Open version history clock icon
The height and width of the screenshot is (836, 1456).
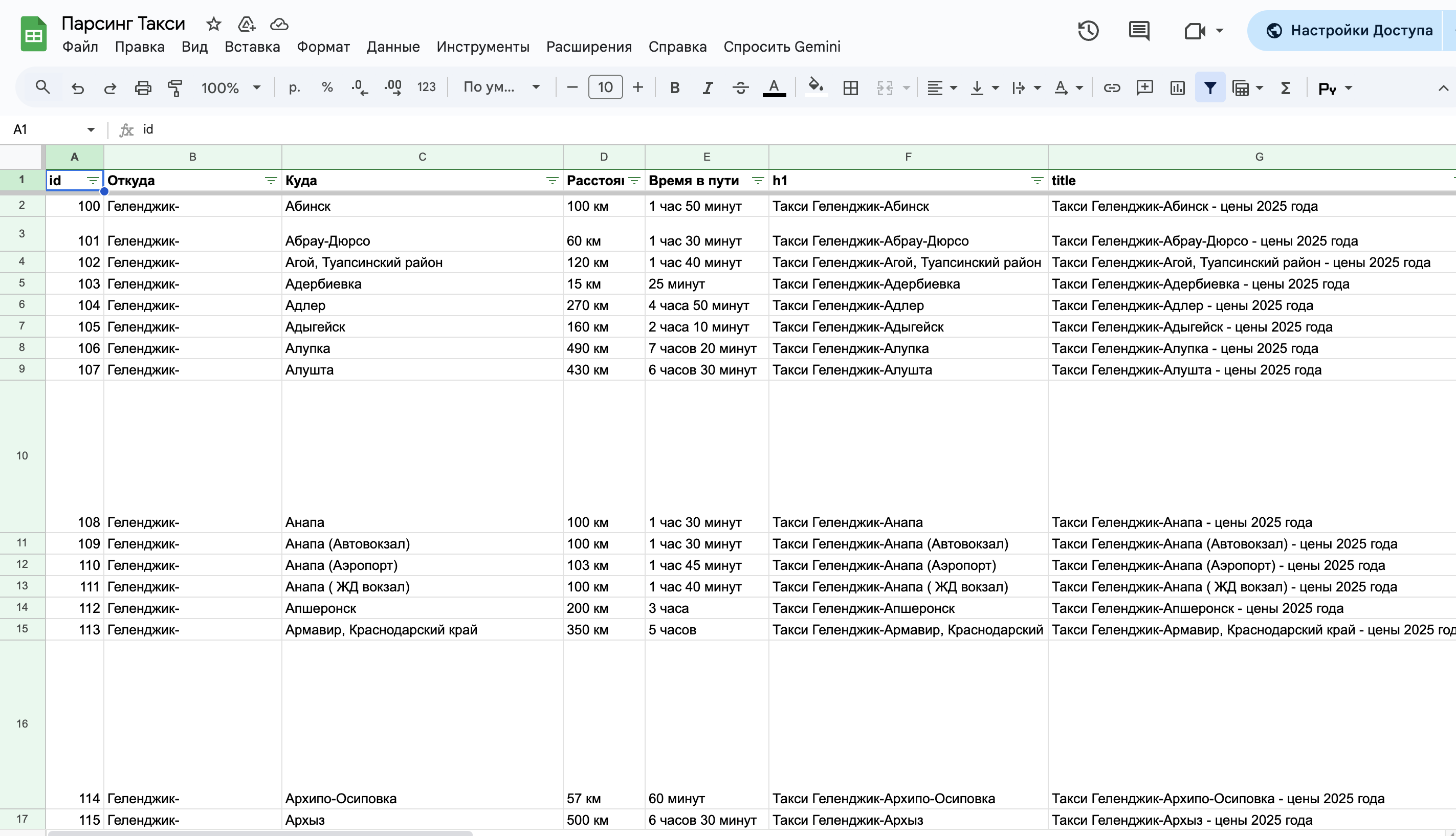pos(1088,30)
